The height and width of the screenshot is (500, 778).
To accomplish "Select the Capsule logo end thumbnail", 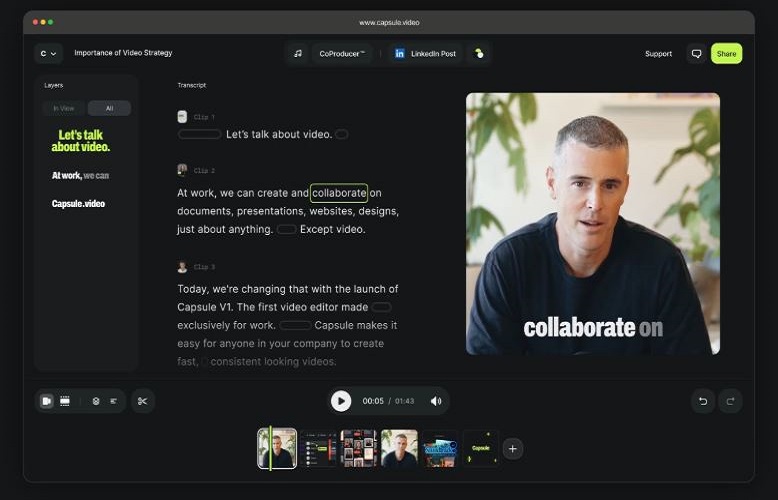I will point(481,449).
